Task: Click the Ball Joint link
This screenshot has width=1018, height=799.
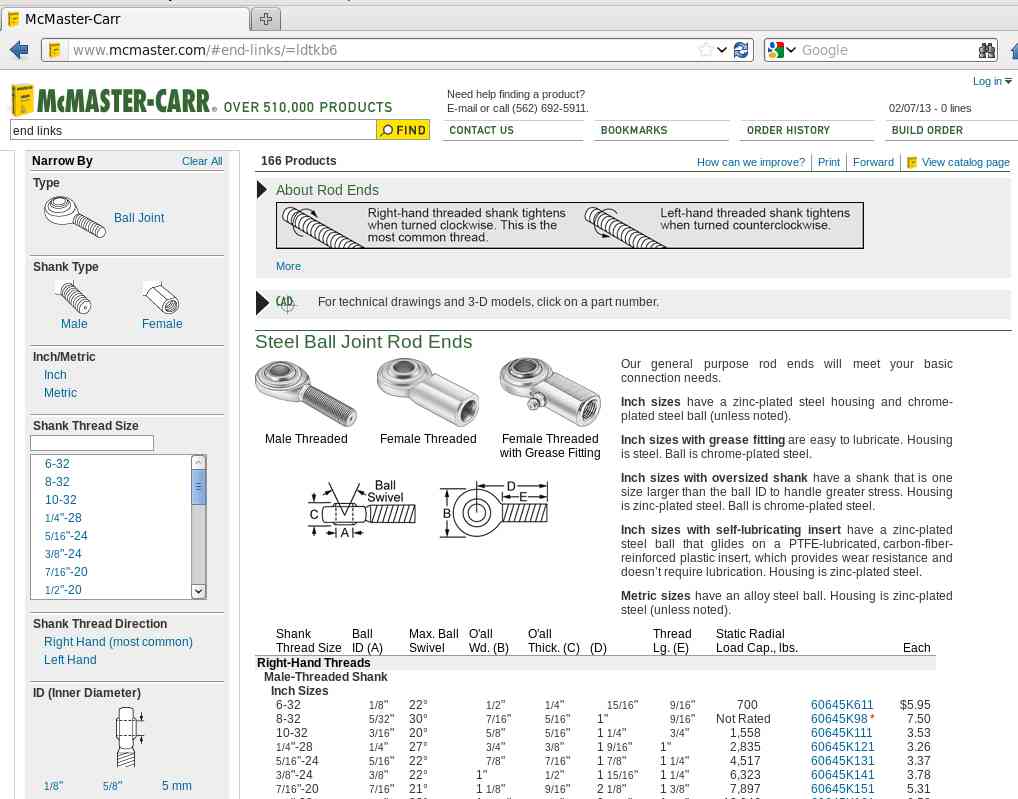Action: click(139, 217)
